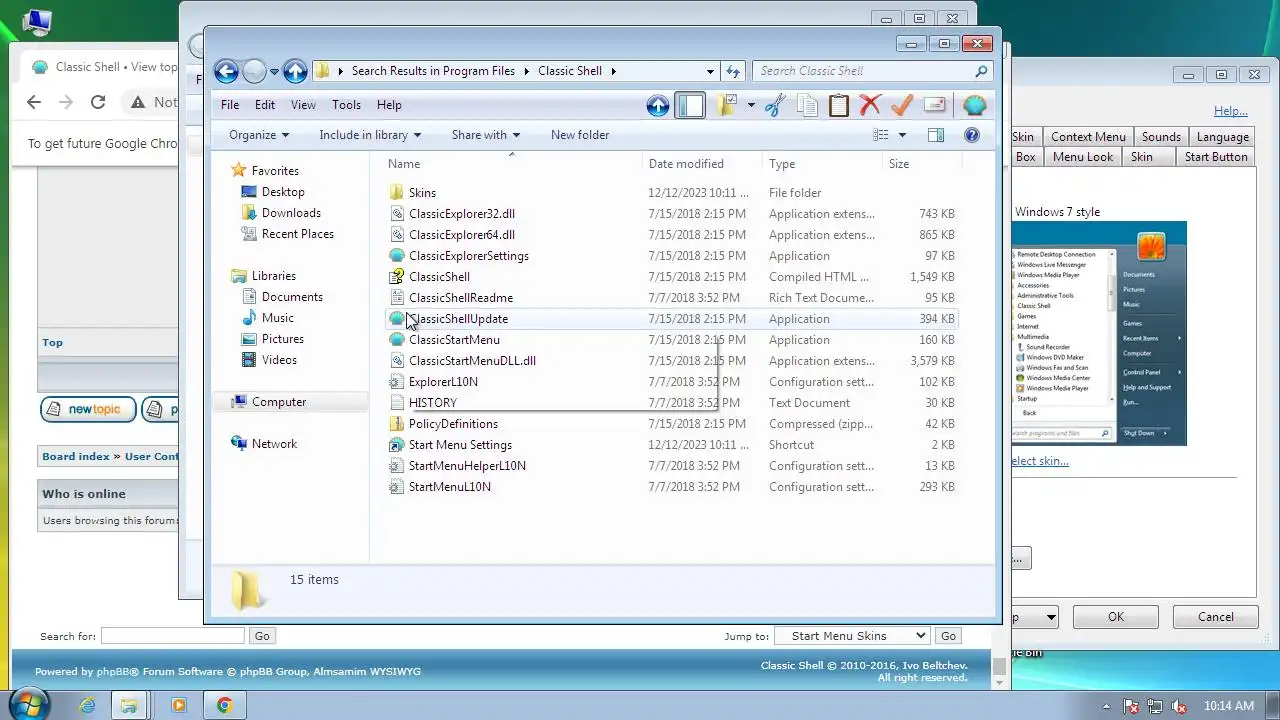The image size is (1280, 720).
Task: Click the blue Help question mark icon
Action: [x=972, y=135]
